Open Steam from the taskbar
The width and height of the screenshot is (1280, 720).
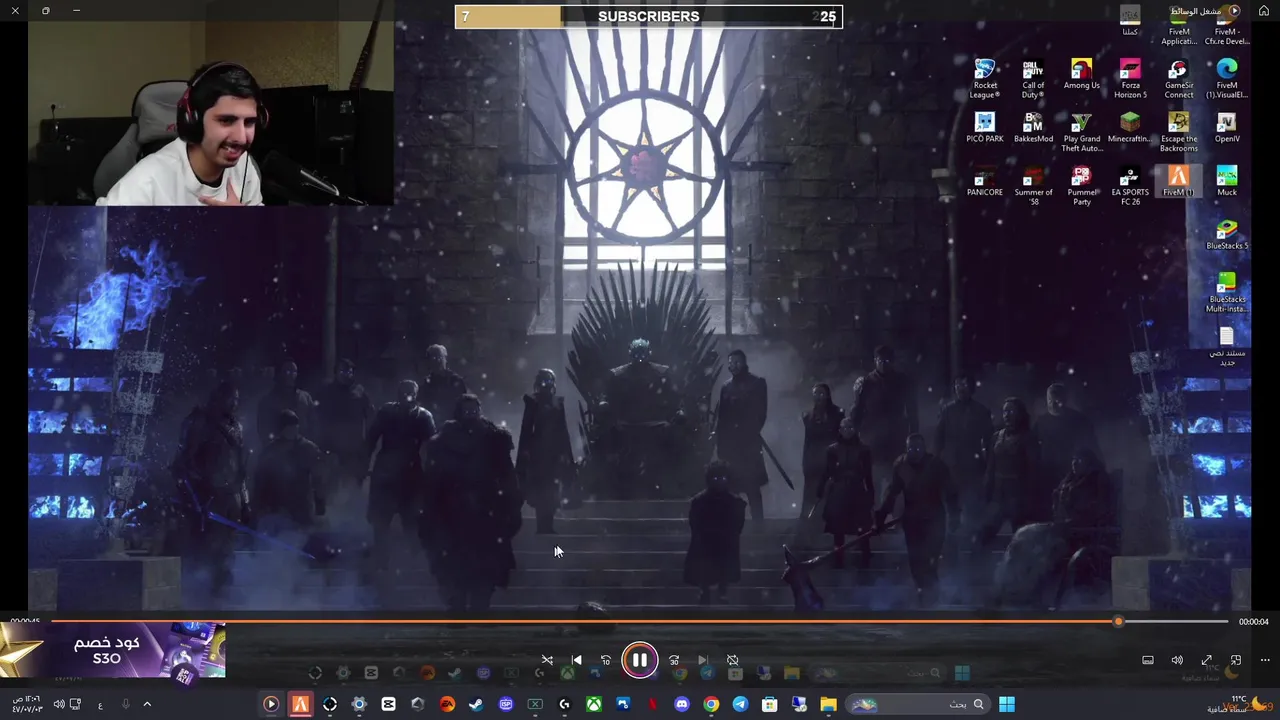[x=476, y=704]
